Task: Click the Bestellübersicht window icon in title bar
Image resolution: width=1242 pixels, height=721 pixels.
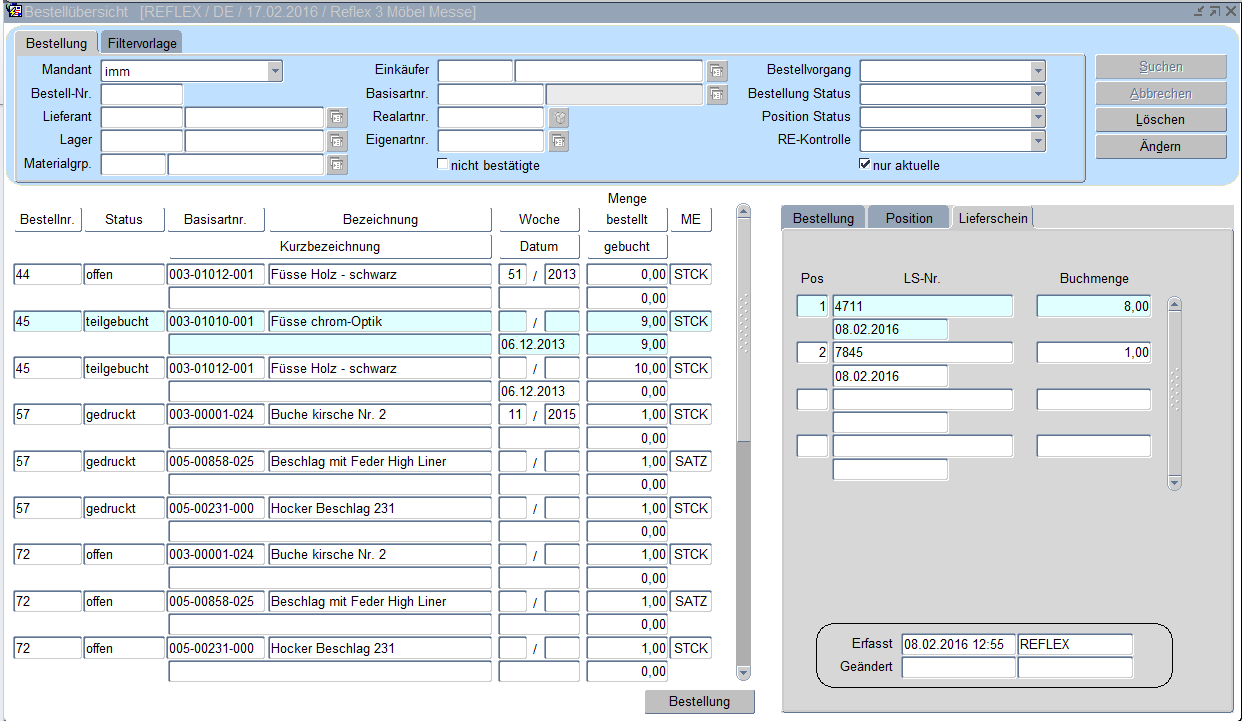Action: tap(14, 11)
